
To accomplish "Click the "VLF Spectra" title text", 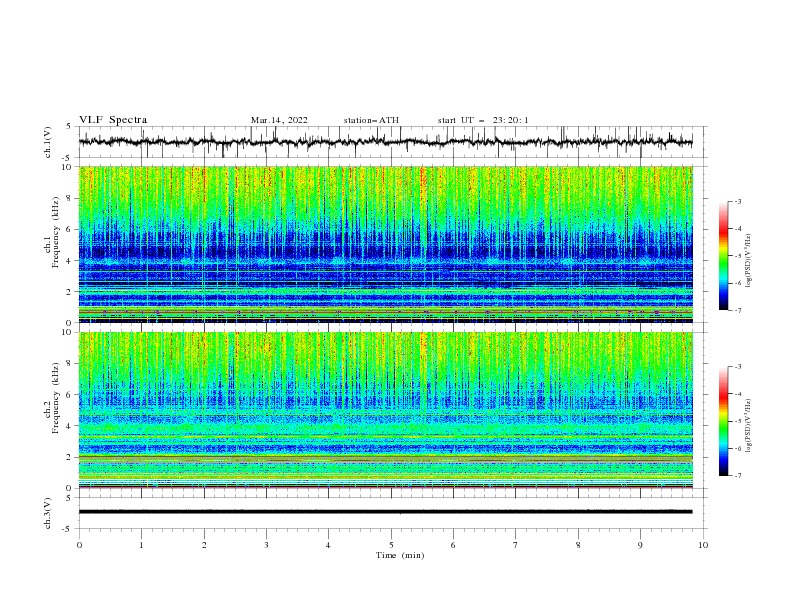I will tap(113, 120).
